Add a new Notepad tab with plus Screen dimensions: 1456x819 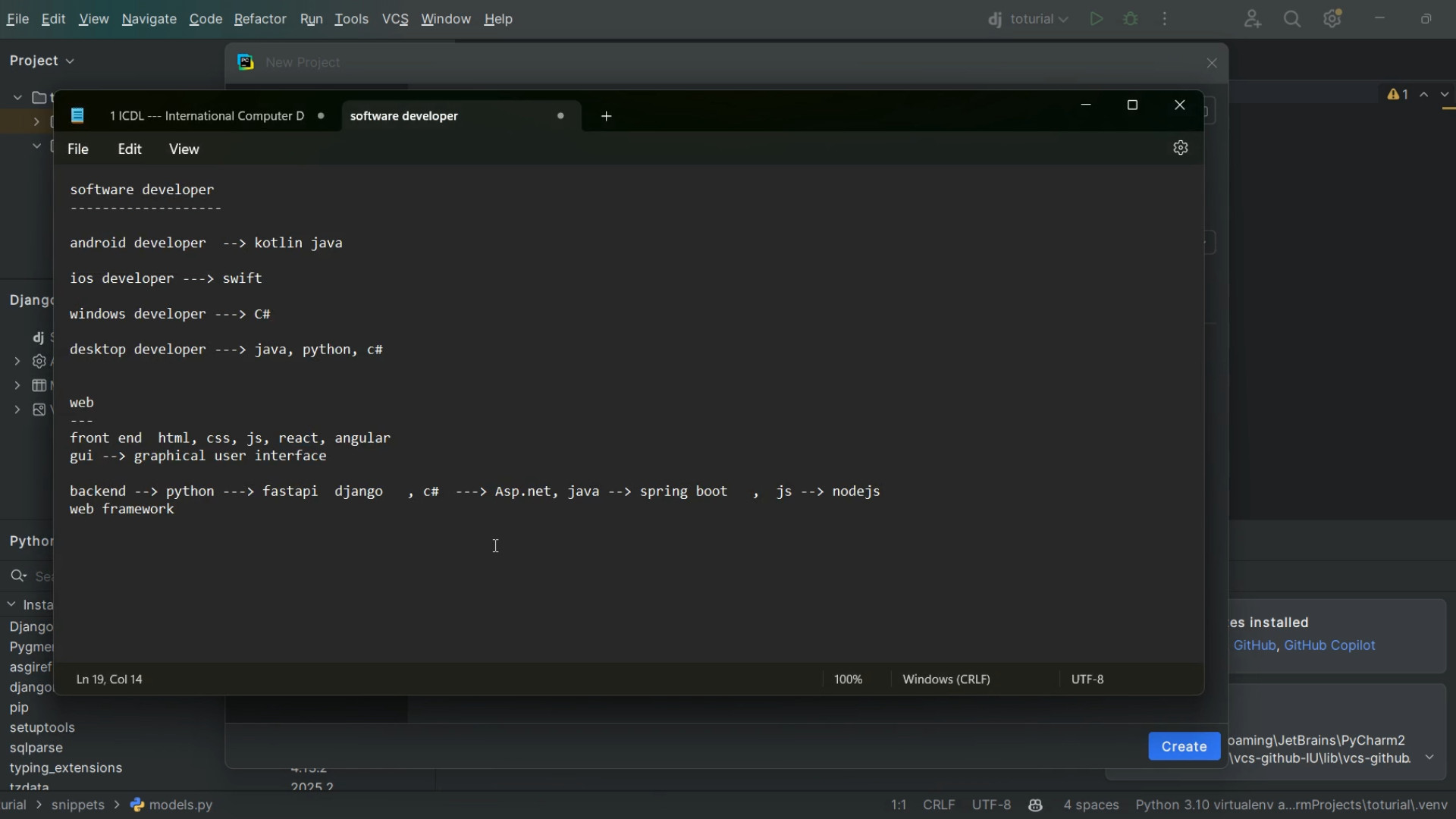tap(607, 117)
